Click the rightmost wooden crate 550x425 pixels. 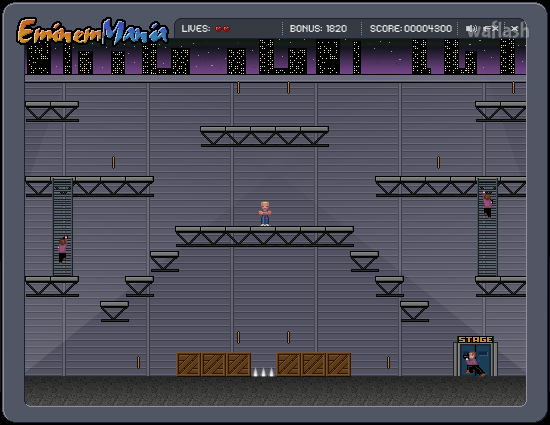(x=338, y=365)
